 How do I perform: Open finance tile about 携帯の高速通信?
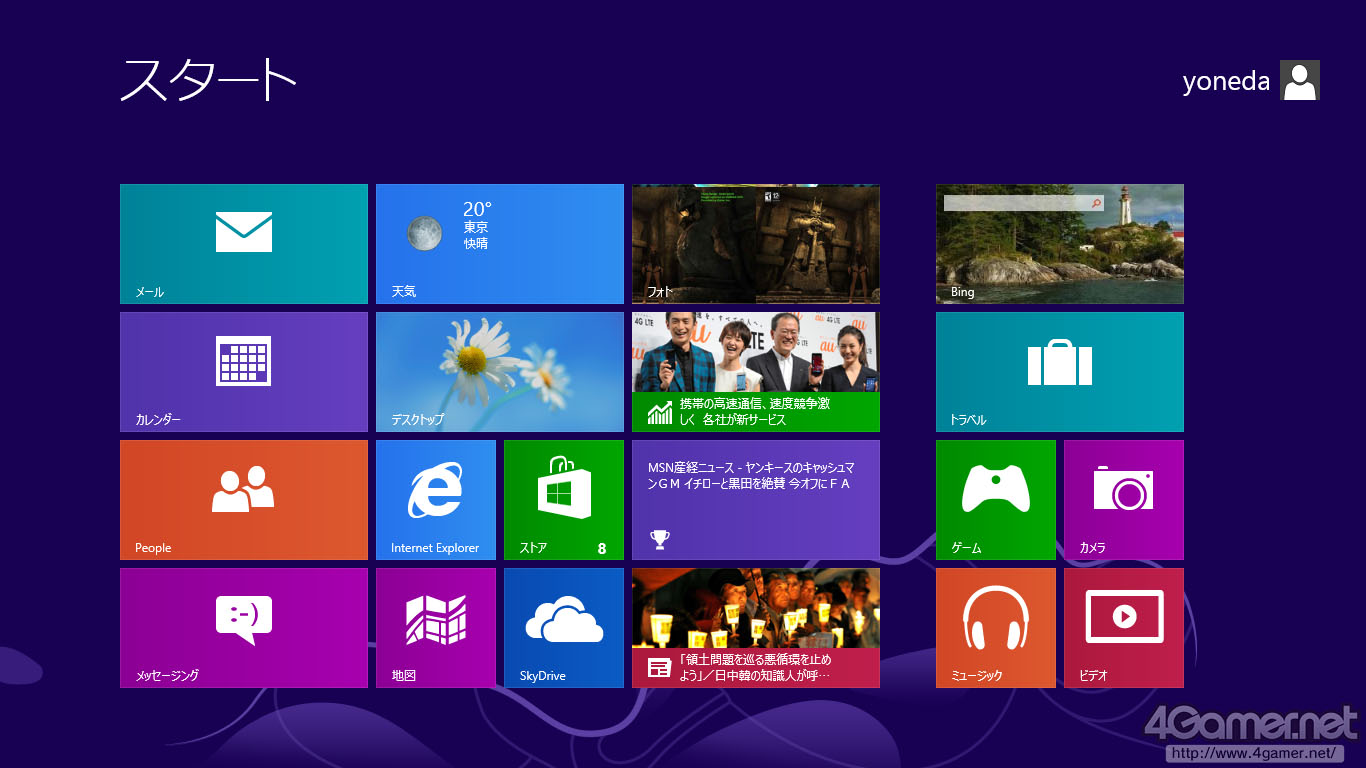click(x=756, y=372)
